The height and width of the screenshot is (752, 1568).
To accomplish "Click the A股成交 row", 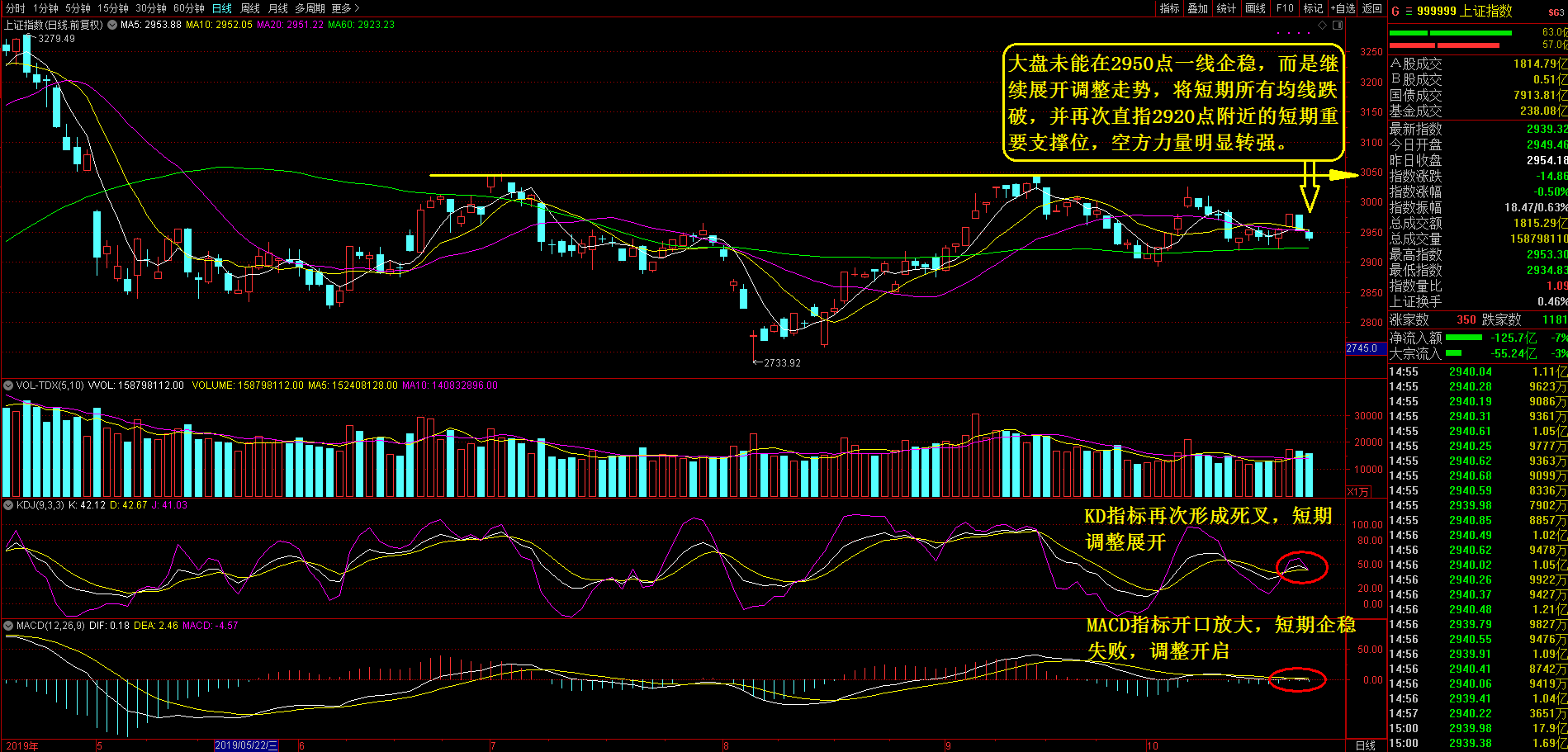I will coord(1478,64).
